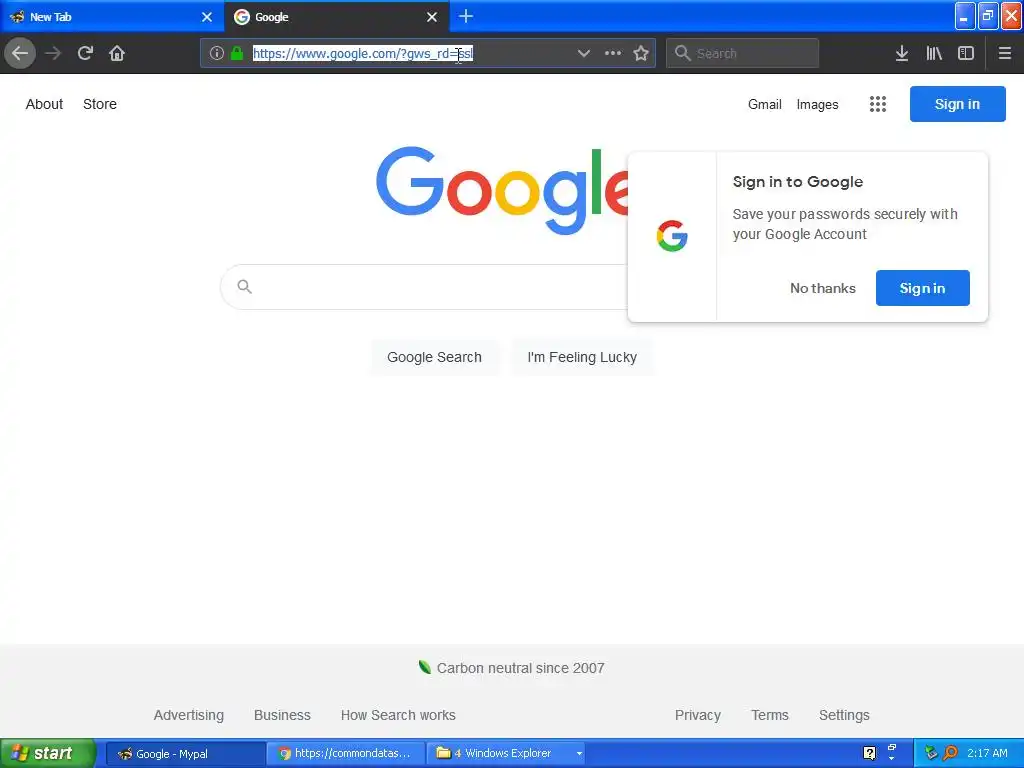1024x768 pixels.
Task: Click the orange magnifier tray icon
Action: [x=950, y=753]
